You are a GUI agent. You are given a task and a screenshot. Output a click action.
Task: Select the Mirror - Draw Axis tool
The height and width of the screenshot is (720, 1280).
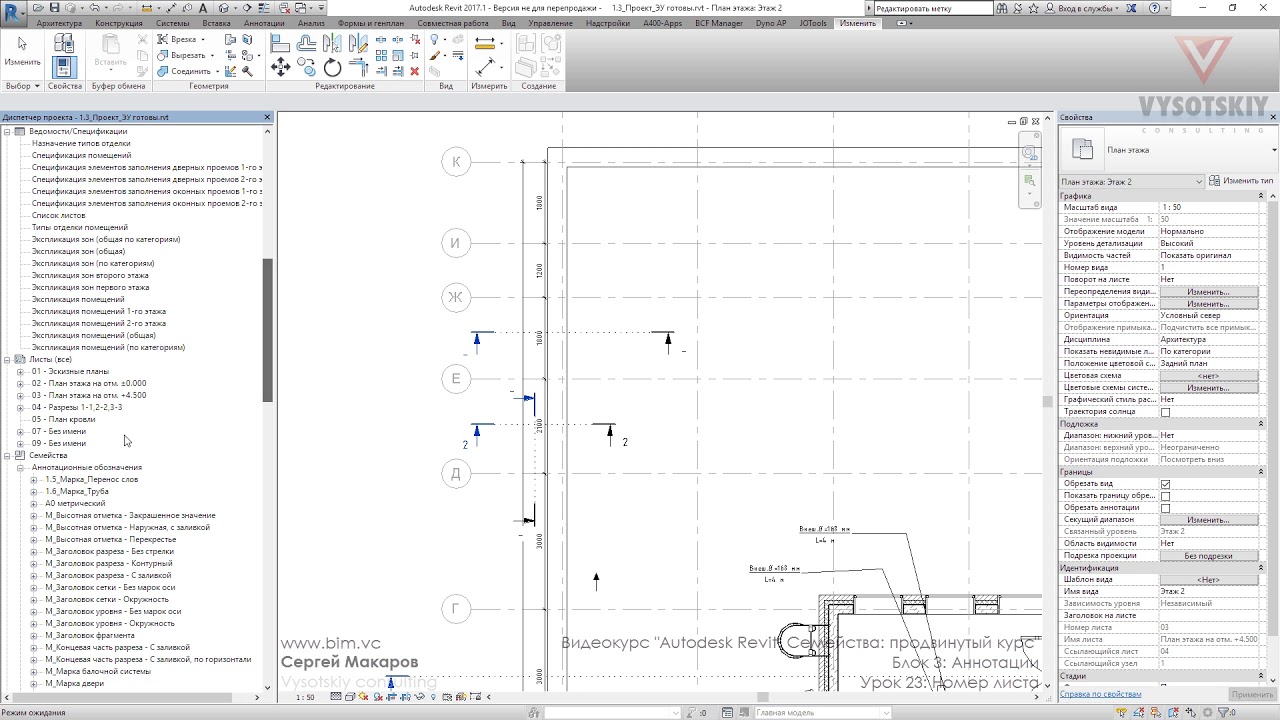tap(360, 43)
